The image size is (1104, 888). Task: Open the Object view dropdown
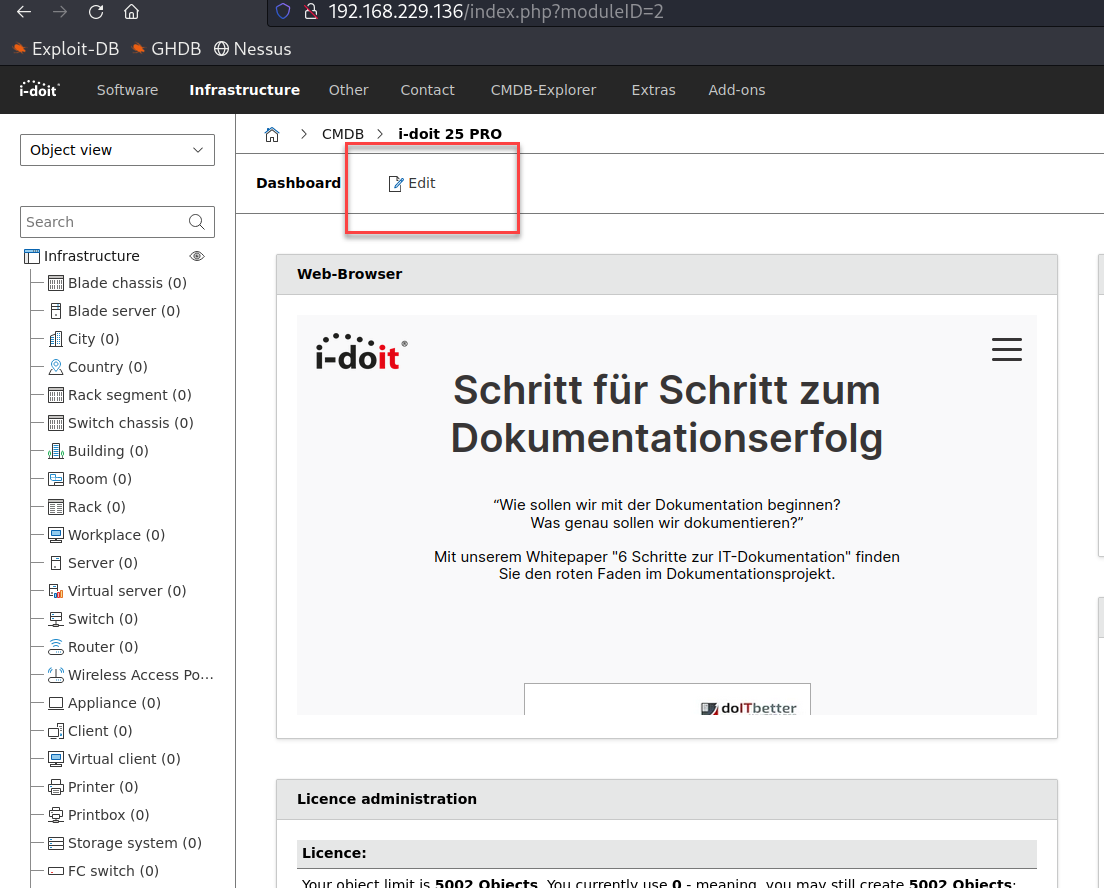click(118, 150)
